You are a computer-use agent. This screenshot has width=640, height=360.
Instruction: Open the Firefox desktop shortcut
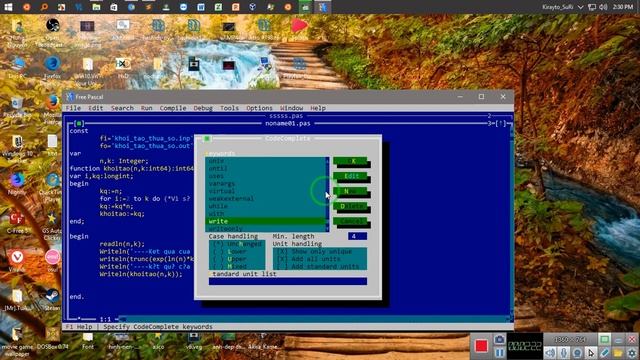pyautogui.click(x=52, y=67)
